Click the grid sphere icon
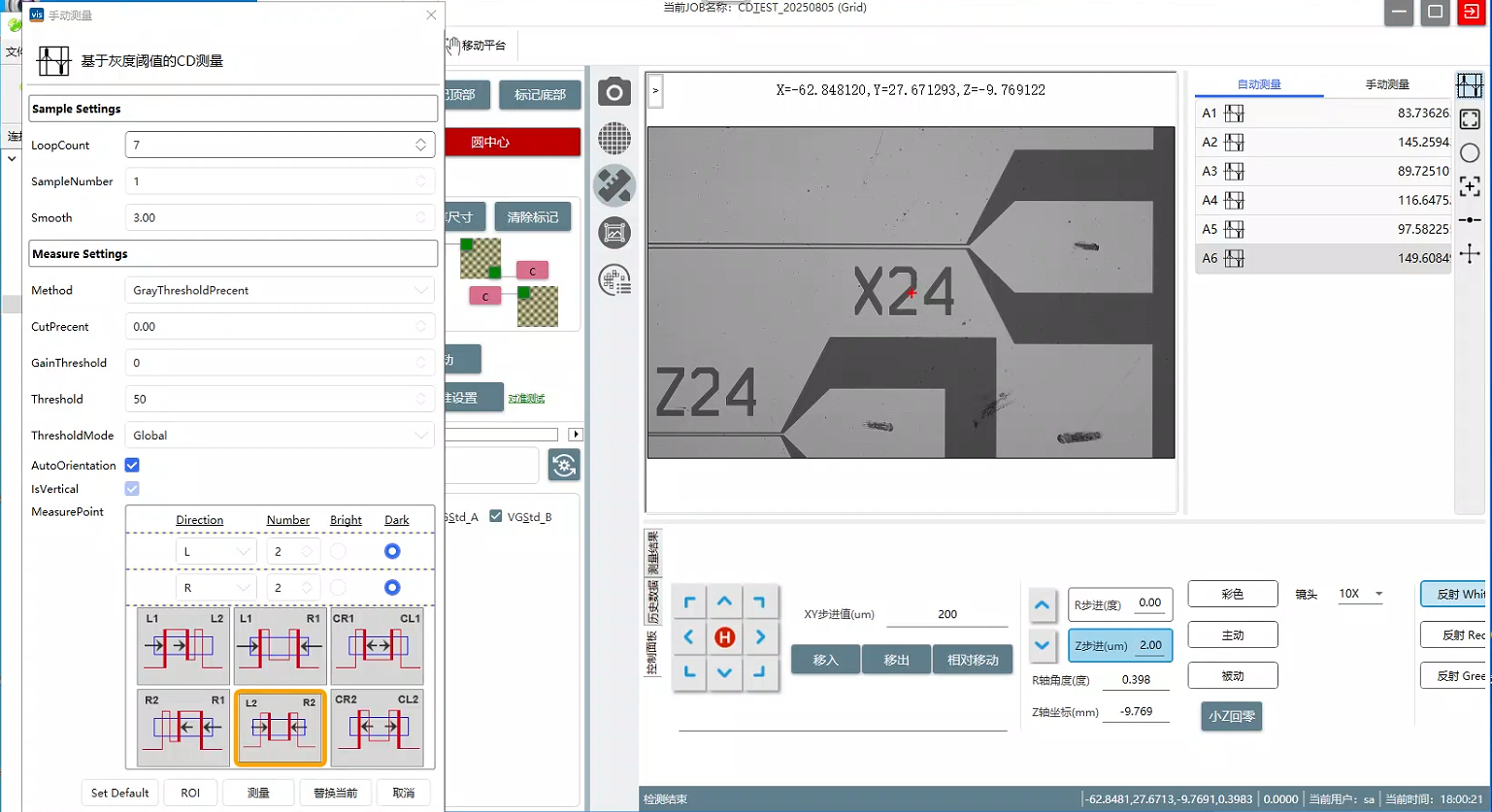This screenshot has height=812, width=1492. coord(613,139)
